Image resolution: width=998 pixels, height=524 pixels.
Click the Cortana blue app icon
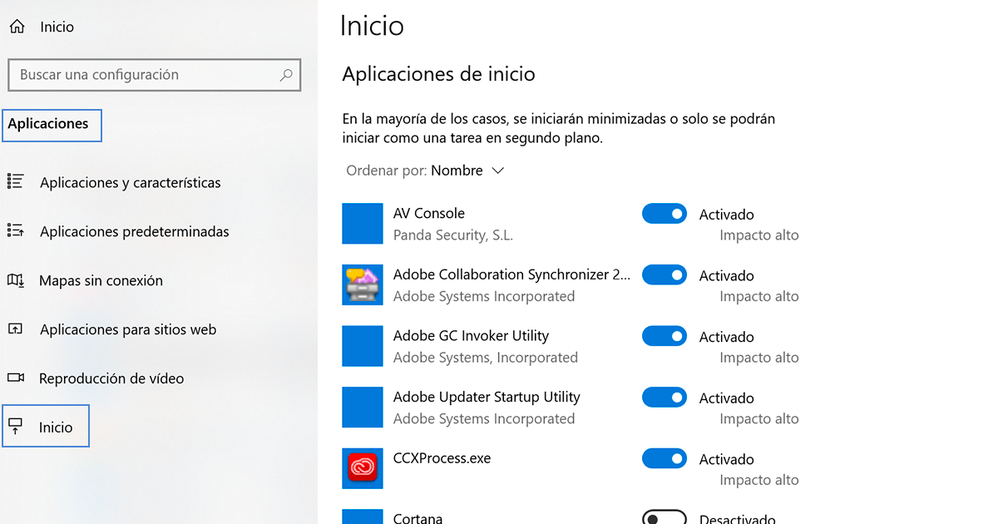pyautogui.click(x=362, y=516)
